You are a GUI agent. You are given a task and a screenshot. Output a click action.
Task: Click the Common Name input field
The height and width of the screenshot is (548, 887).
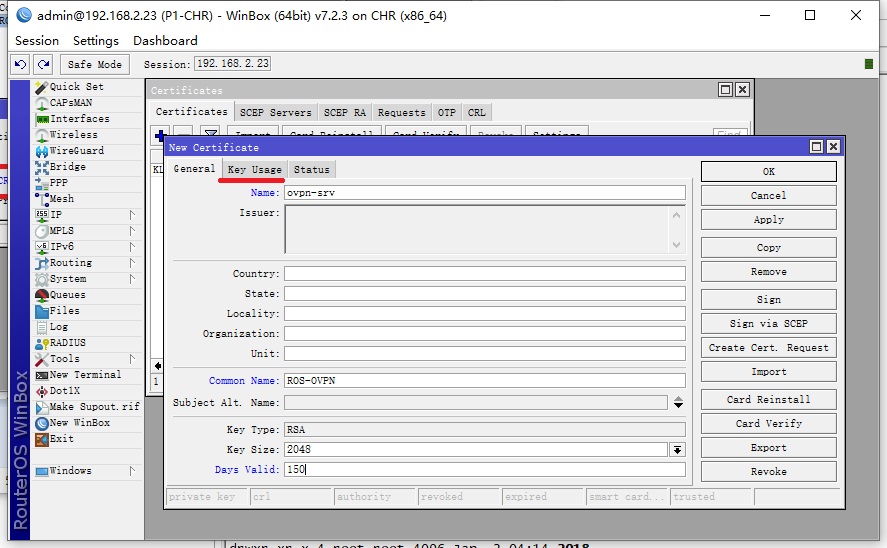484,380
